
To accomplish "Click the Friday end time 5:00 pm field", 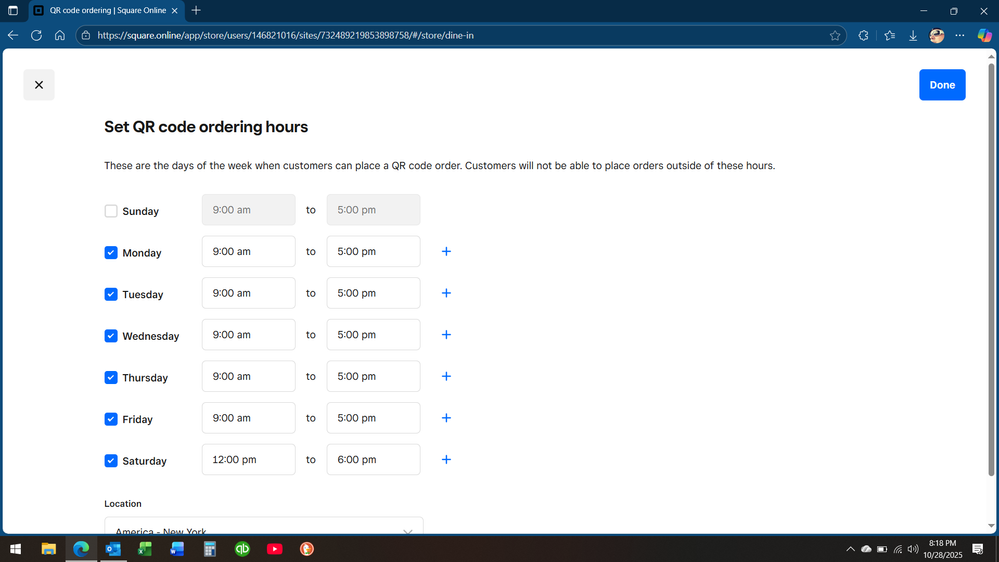I will pyautogui.click(x=373, y=418).
